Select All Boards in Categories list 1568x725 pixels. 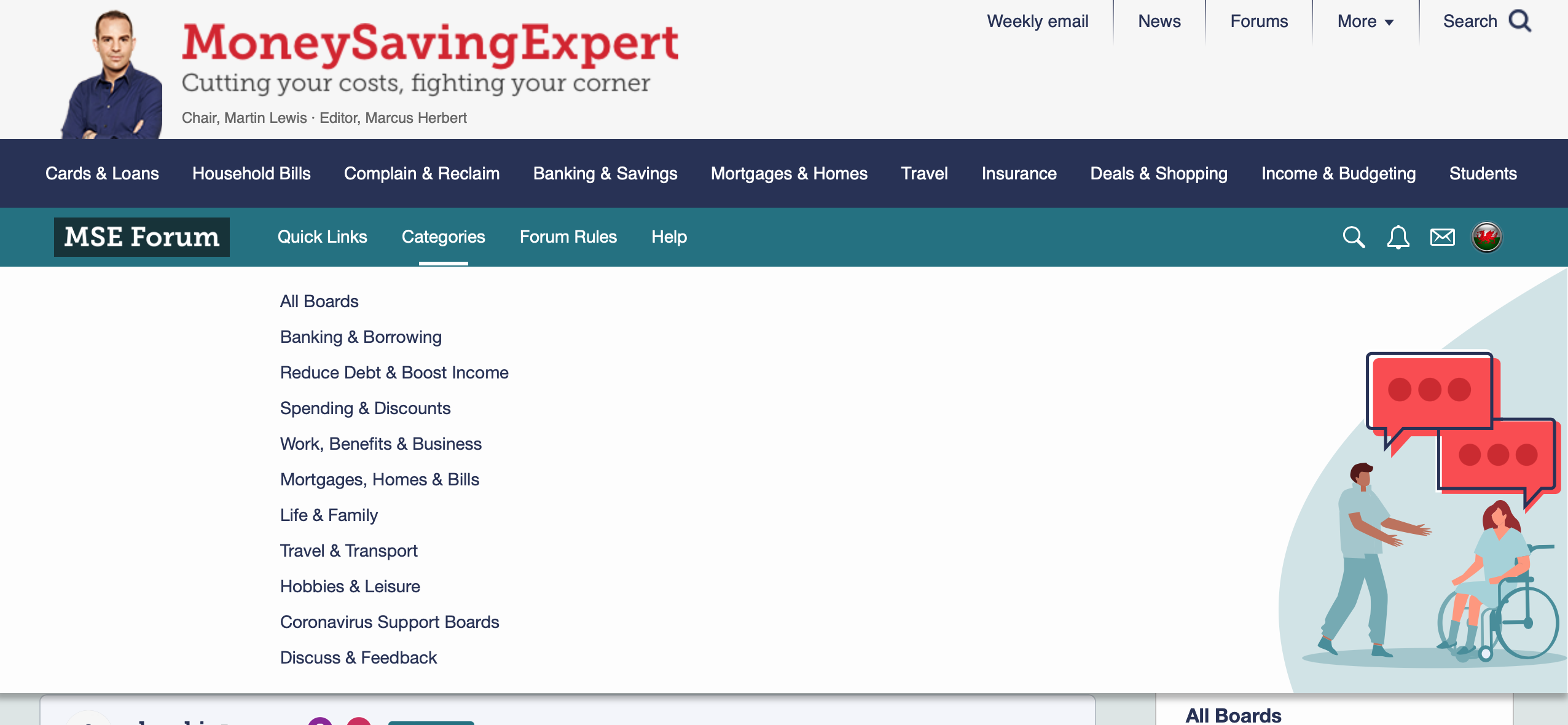[319, 302]
